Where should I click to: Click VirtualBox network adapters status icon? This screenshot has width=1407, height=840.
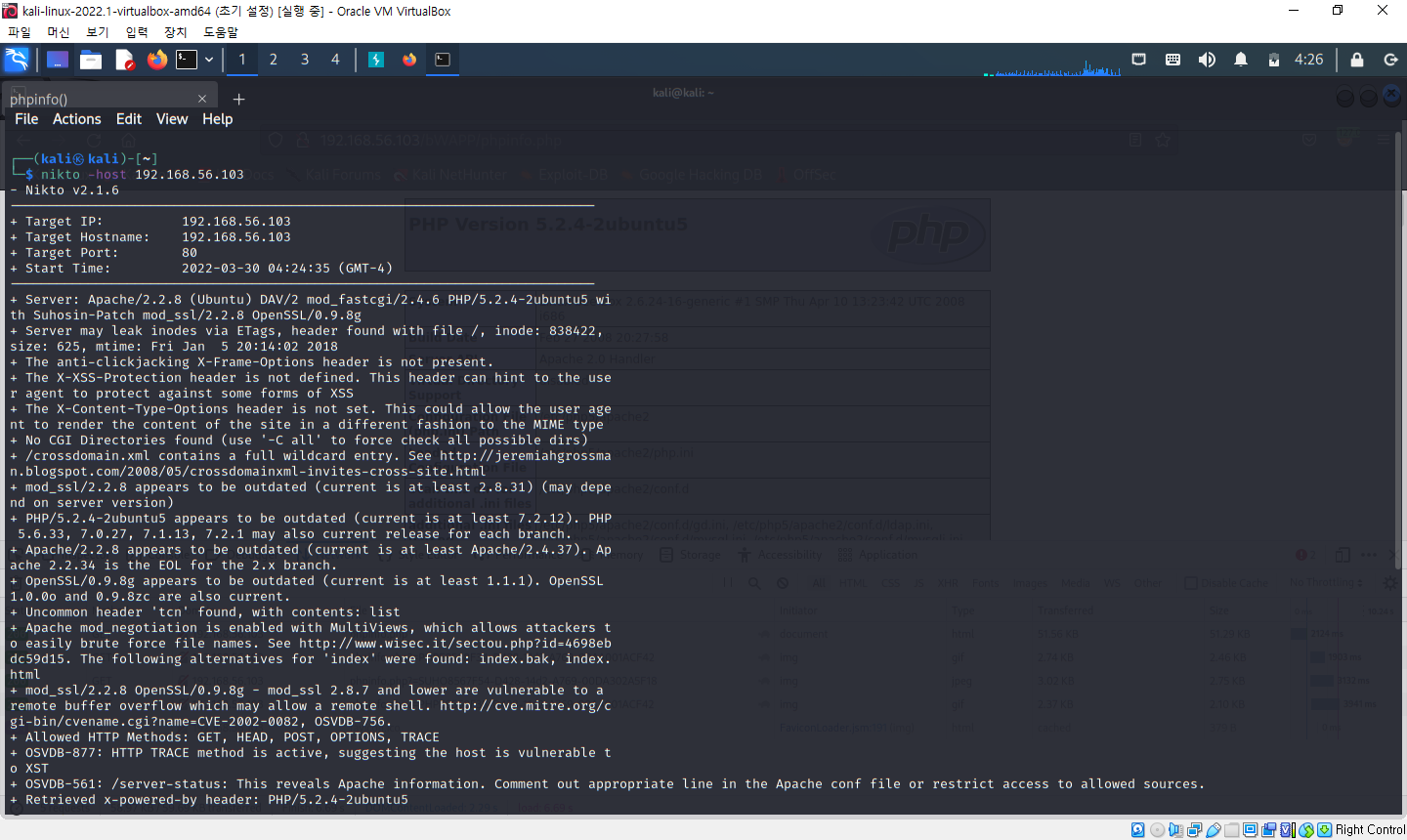[1194, 830]
